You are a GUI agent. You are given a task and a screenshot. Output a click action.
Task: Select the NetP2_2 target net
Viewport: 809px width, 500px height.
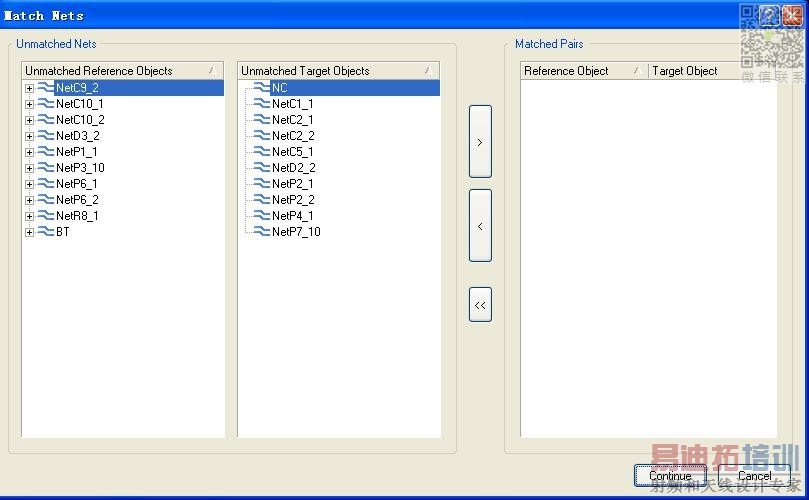[293, 200]
